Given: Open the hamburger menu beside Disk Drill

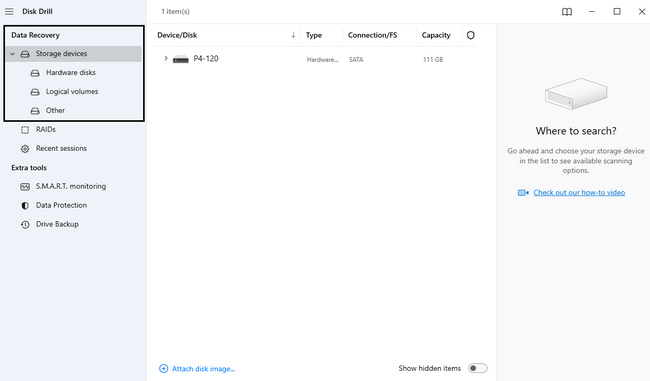Looking at the screenshot, I should coord(9,12).
